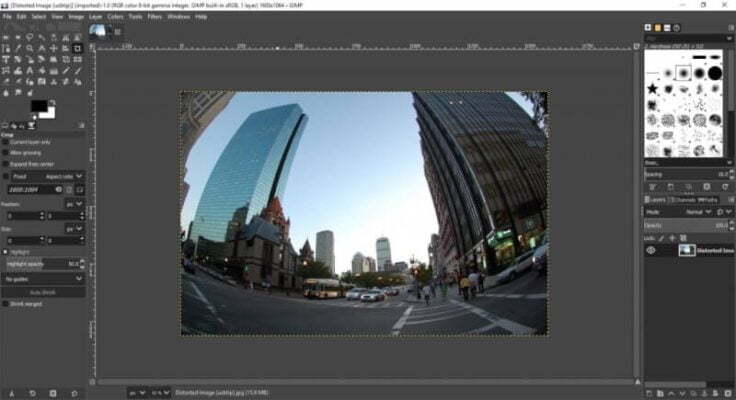
Task: Toggle the Fixed aspect ratio checkbox
Action: [x=6, y=176]
